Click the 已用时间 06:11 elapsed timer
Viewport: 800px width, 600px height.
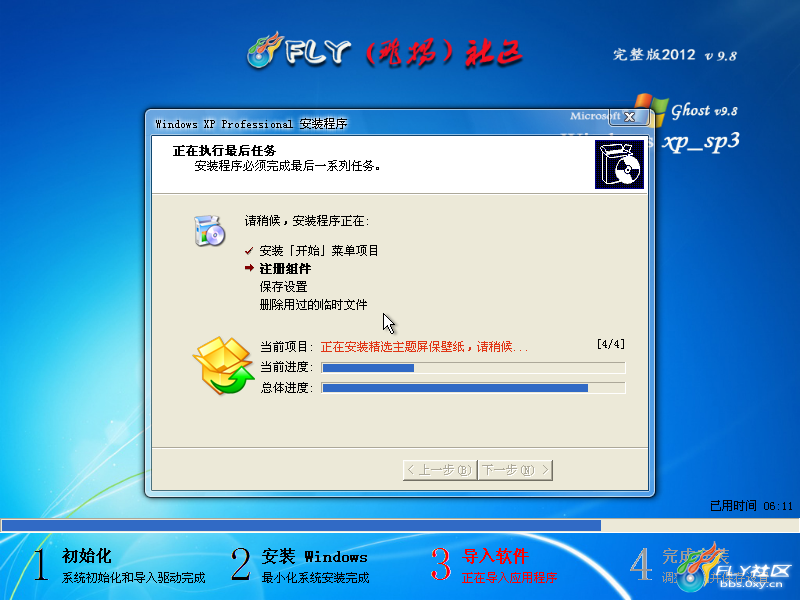coord(752,506)
